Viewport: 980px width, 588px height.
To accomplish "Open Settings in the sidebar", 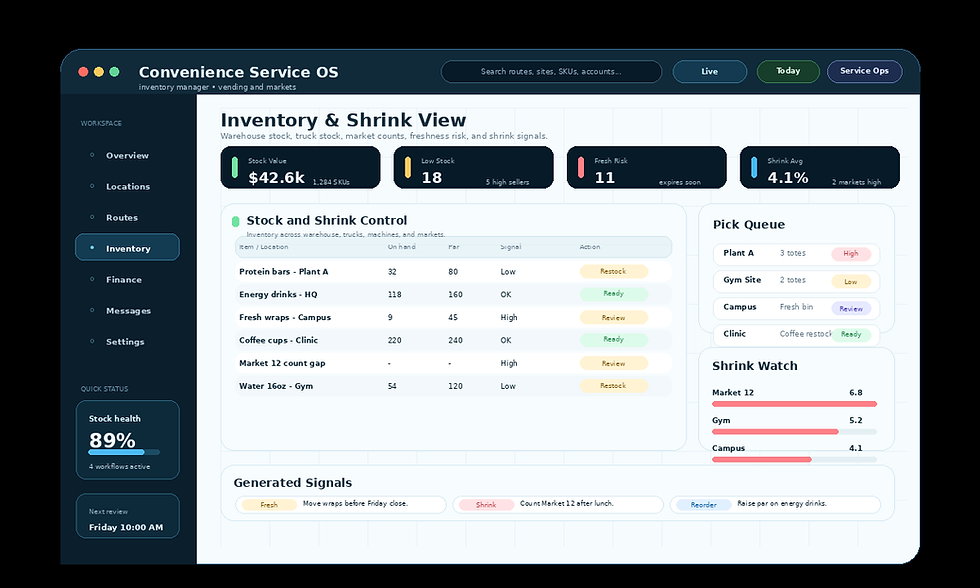I will click(x=127, y=341).
